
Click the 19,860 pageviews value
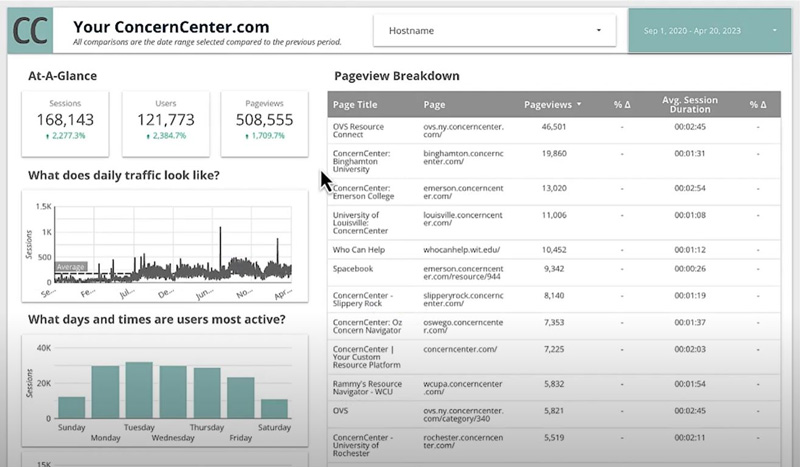tap(554, 153)
